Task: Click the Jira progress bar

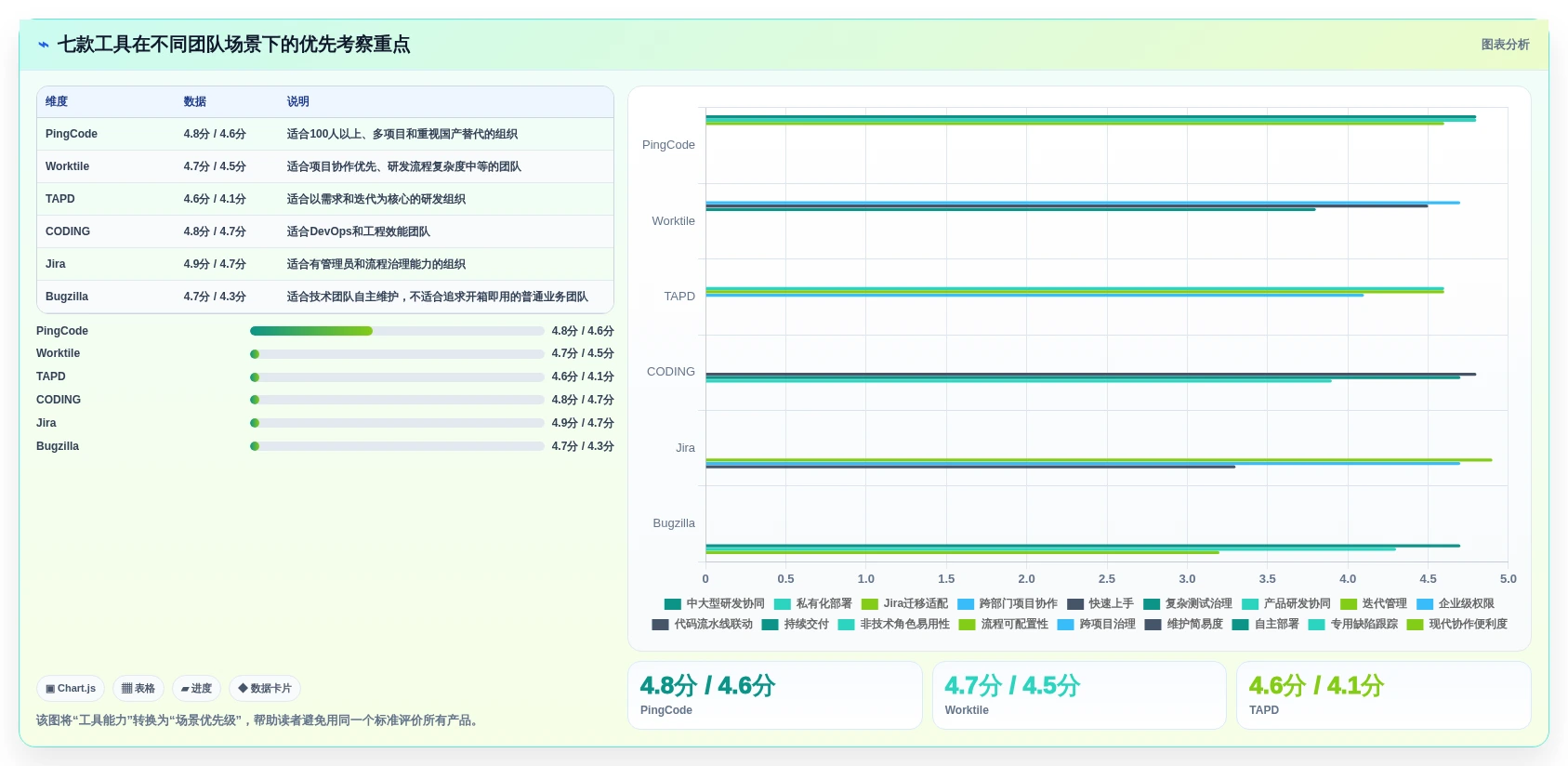Action: [x=397, y=423]
